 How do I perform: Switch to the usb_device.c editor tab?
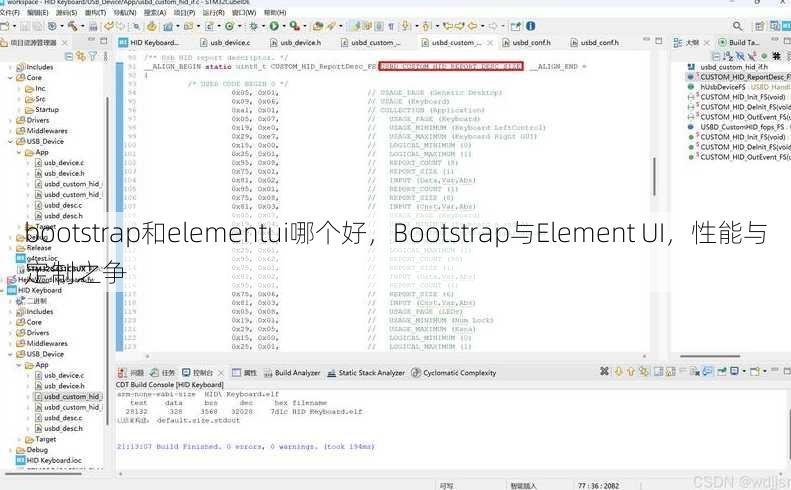pyautogui.click(x=225, y=43)
